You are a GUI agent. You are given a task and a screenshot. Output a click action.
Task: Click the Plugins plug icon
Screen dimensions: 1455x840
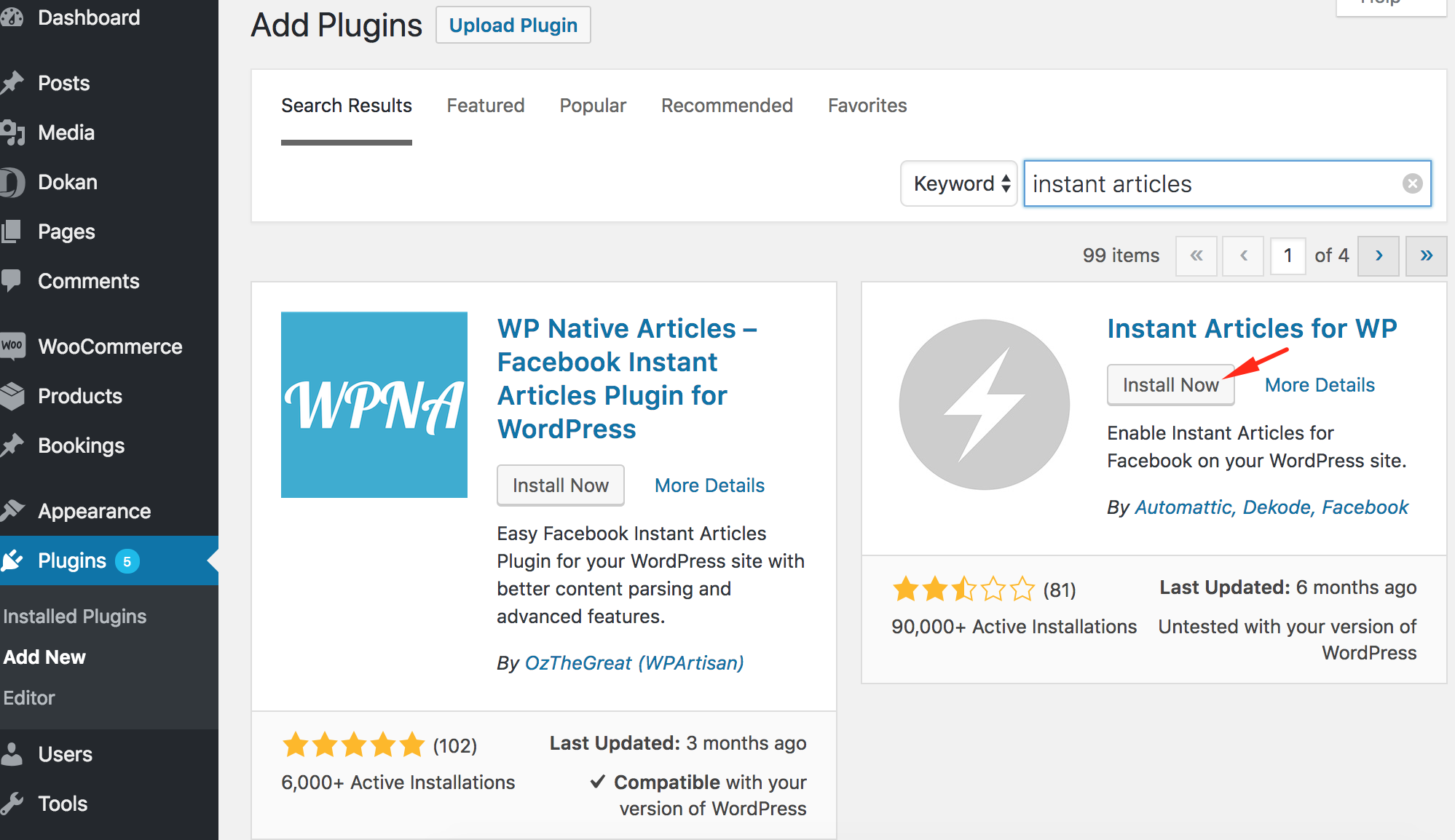pos(12,560)
